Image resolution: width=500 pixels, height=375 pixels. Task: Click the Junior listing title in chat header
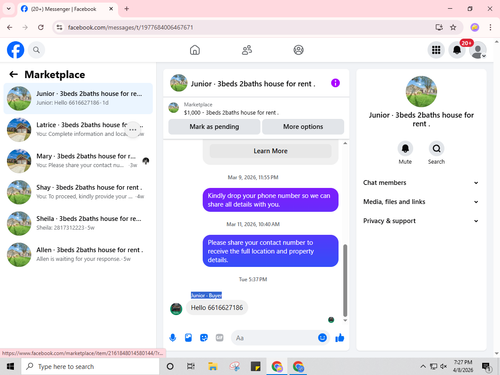tap(253, 84)
